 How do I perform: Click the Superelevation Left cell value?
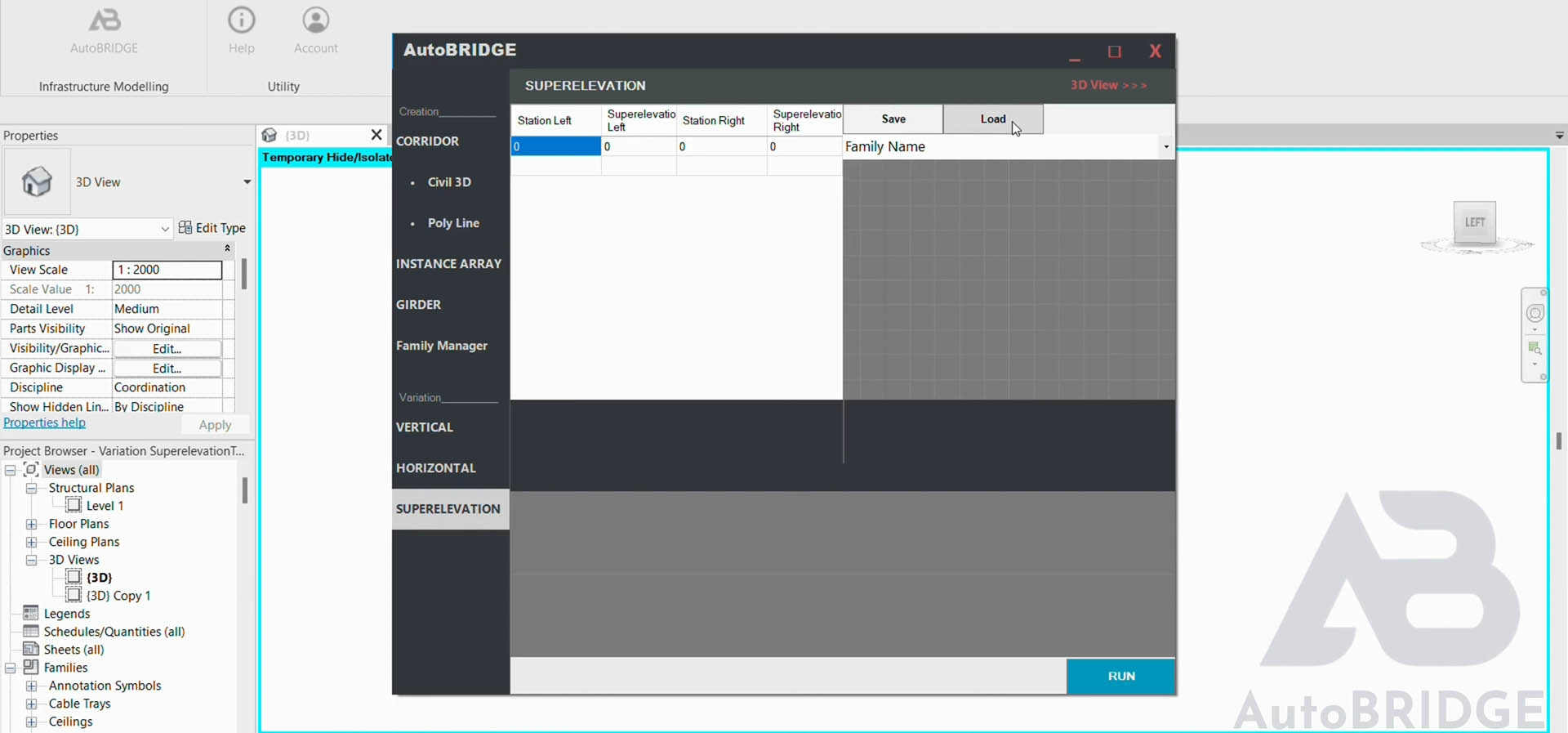(x=639, y=146)
